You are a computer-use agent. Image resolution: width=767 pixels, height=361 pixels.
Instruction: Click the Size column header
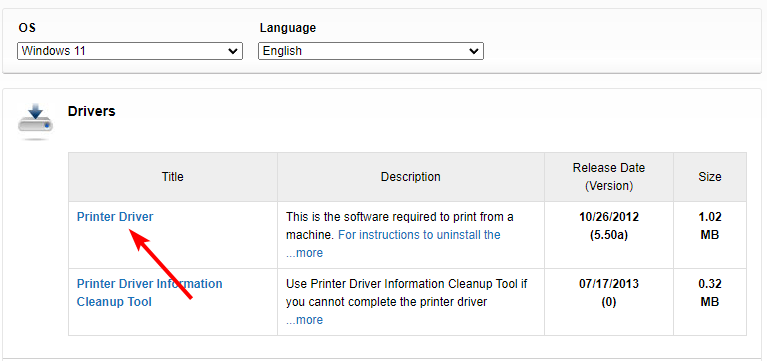(710, 177)
